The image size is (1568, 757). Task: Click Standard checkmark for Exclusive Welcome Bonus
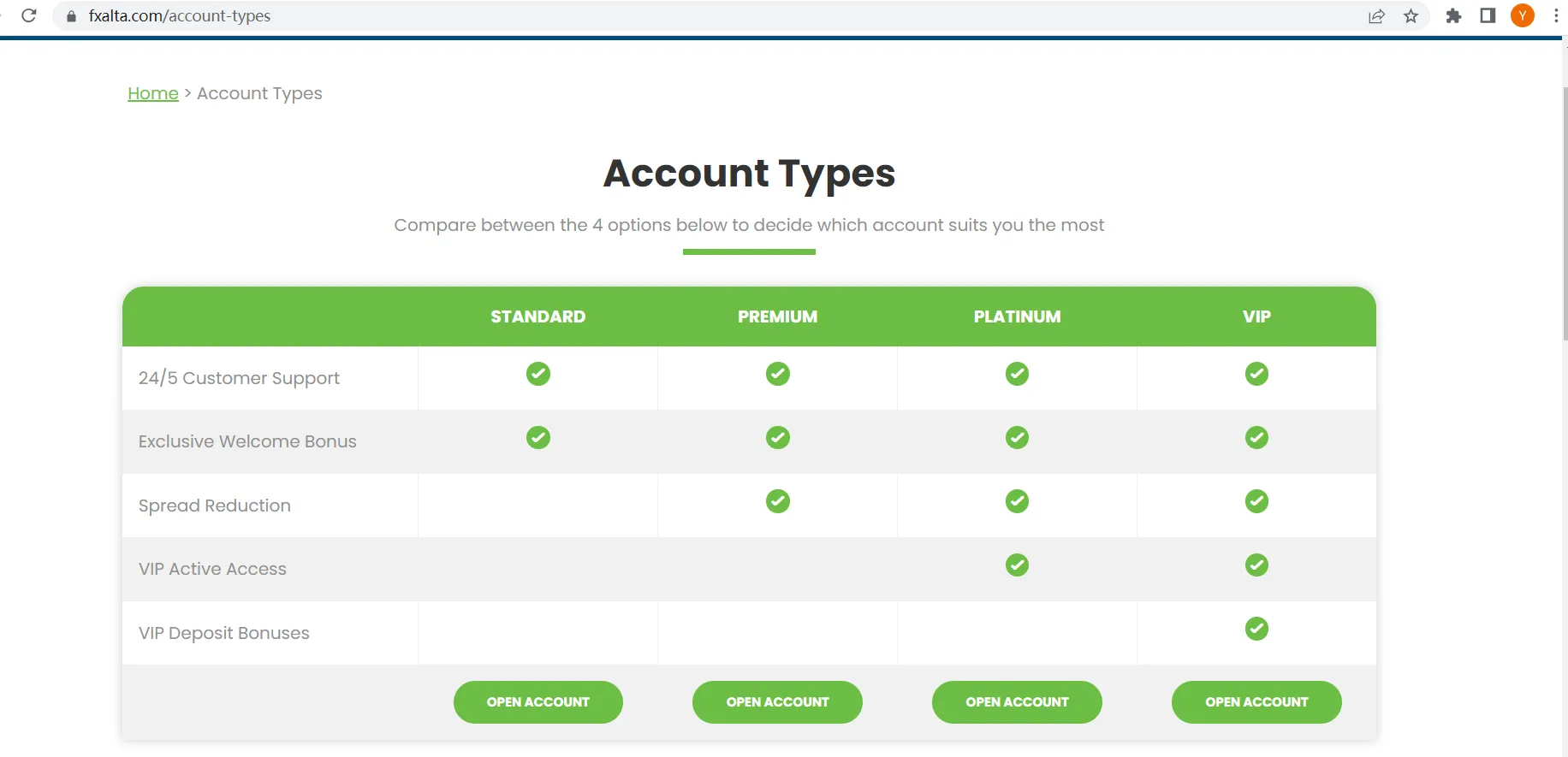tap(538, 438)
